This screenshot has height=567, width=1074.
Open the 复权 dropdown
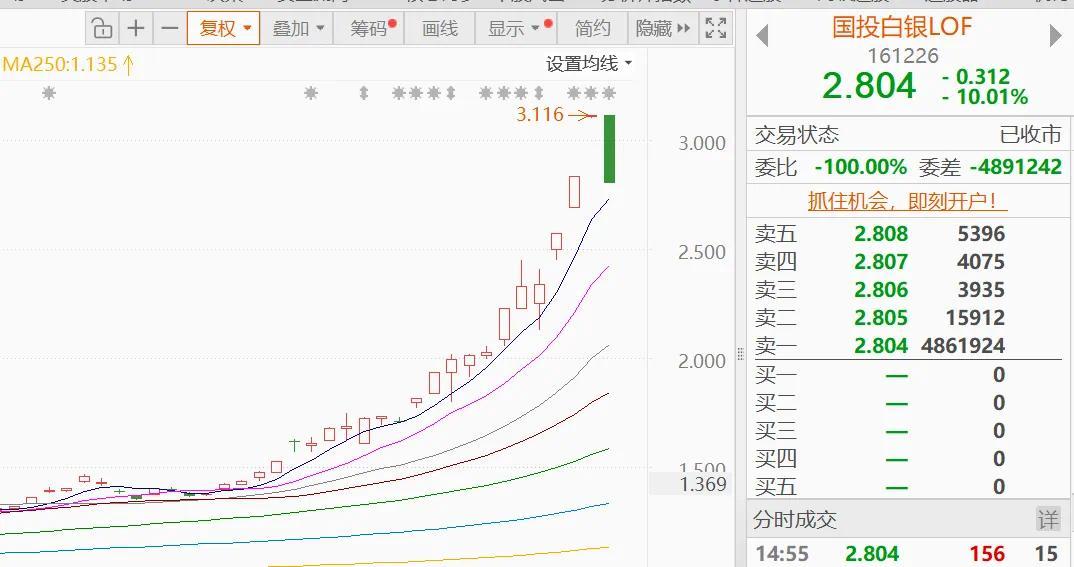click(x=224, y=28)
